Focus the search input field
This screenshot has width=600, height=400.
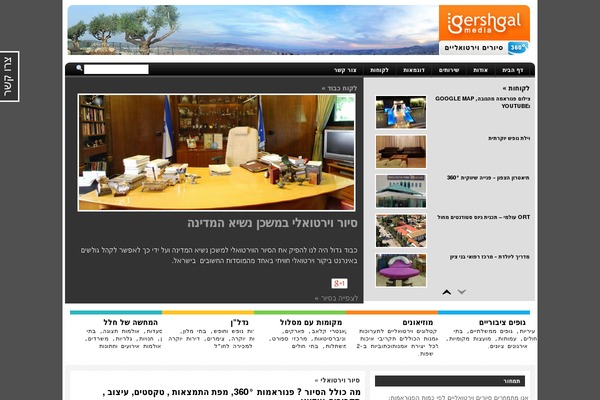[116, 69]
